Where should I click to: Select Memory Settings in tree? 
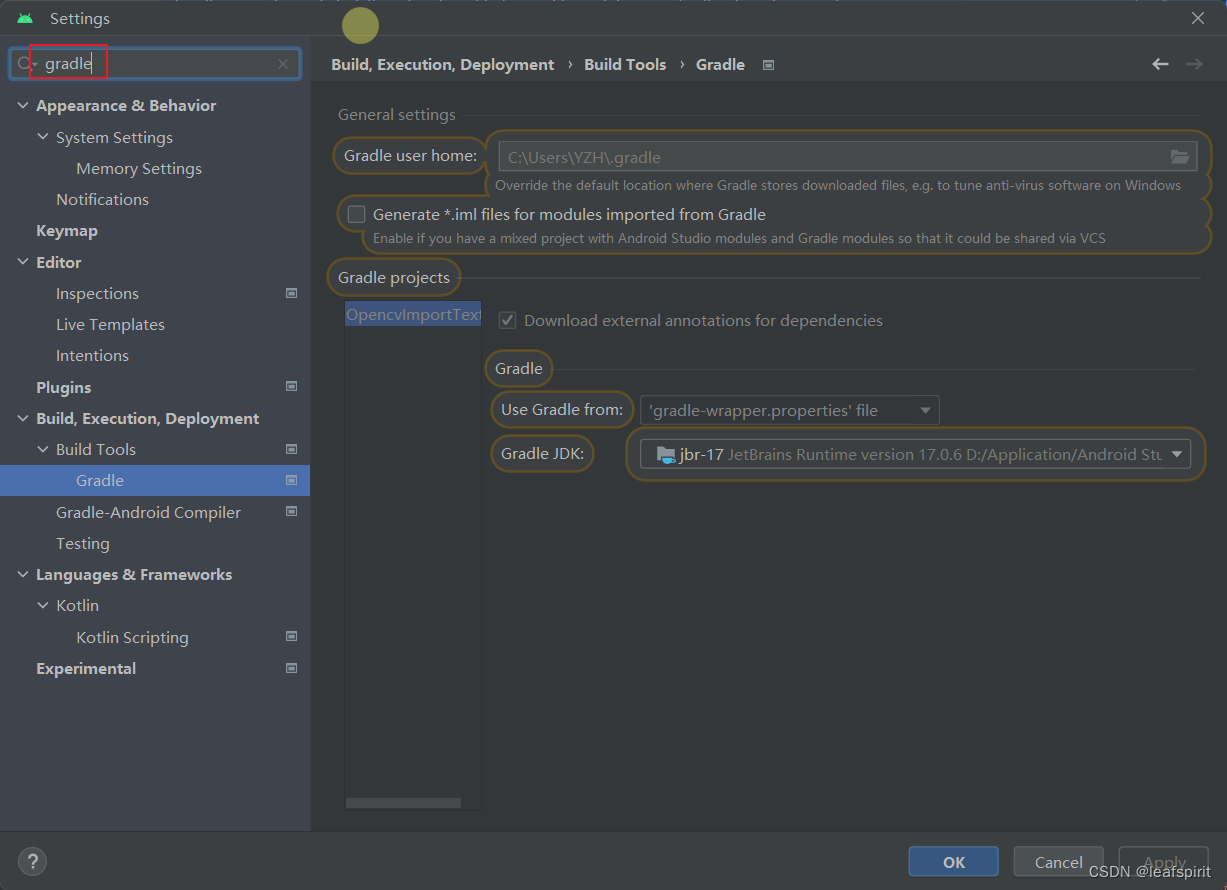[139, 168]
